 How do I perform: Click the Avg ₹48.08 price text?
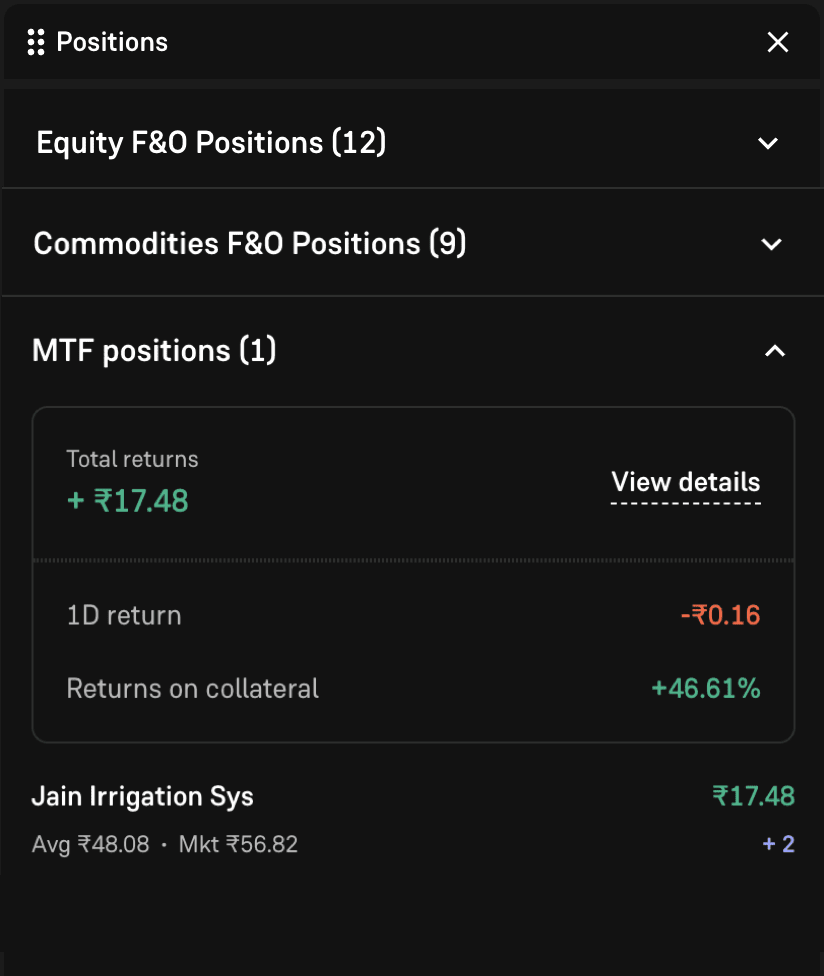pyautogui.click(x=91, y=845)
